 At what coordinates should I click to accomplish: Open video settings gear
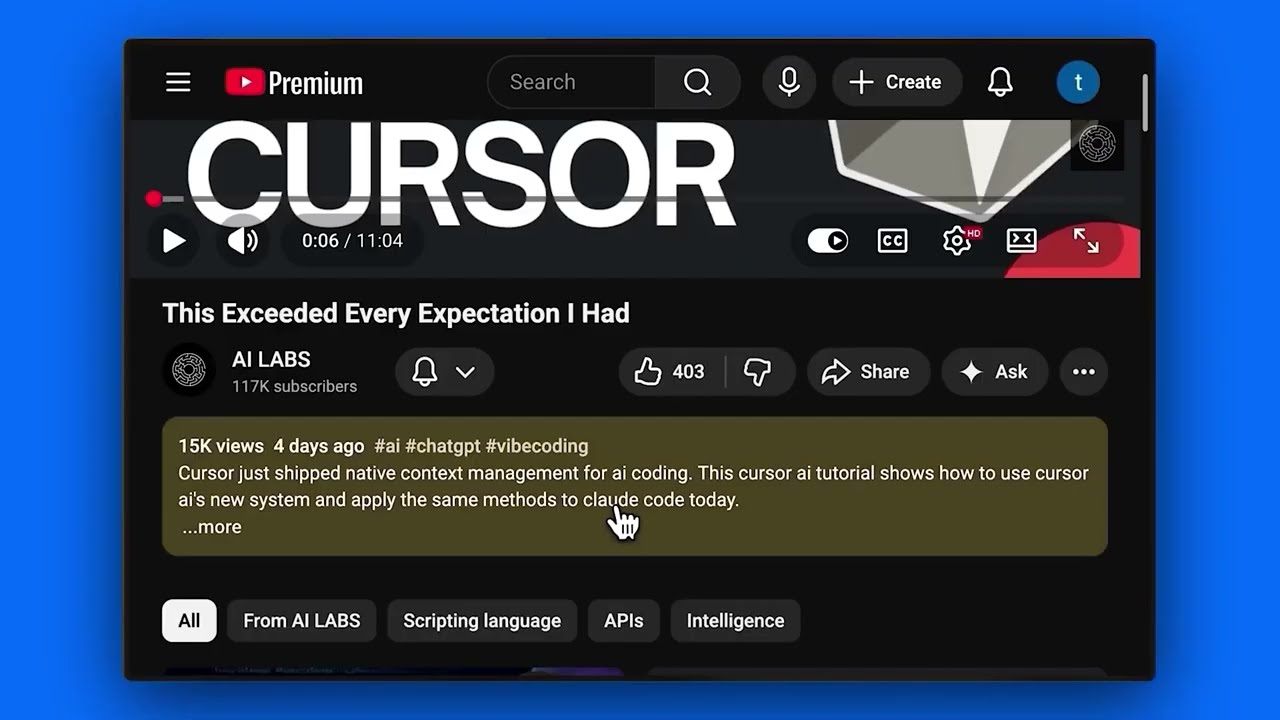pyautogui.click(x=958, y=241)
